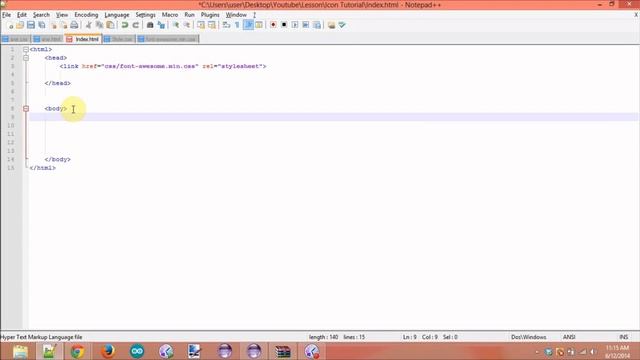The width and height of the screenshot is (640, 360).
Task: Close the current document via toolbar icon
Action: pyautogui.click(x=53, y=25)
